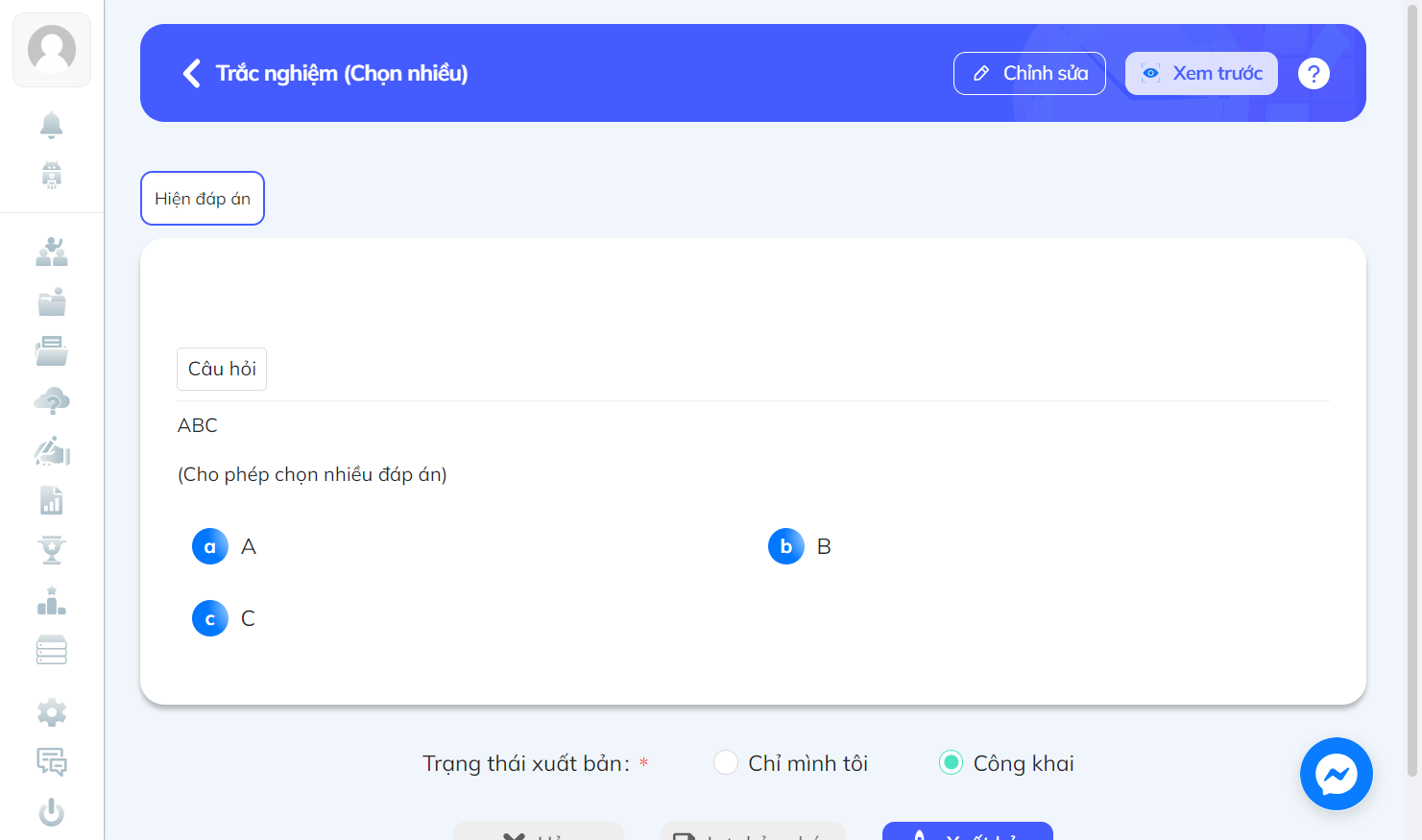Viewport: 1422px width, 840px height.
Task: Select the "Công khai" radio option
Action: click(x=951, y=762)
